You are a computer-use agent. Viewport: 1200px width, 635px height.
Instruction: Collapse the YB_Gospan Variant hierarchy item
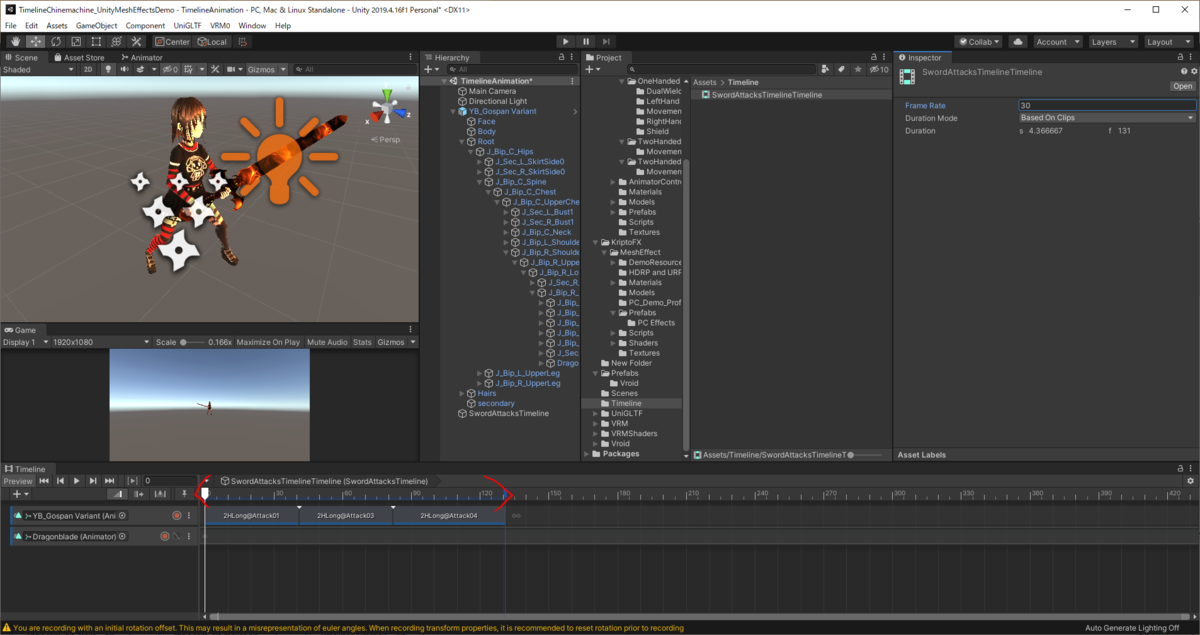452,111
